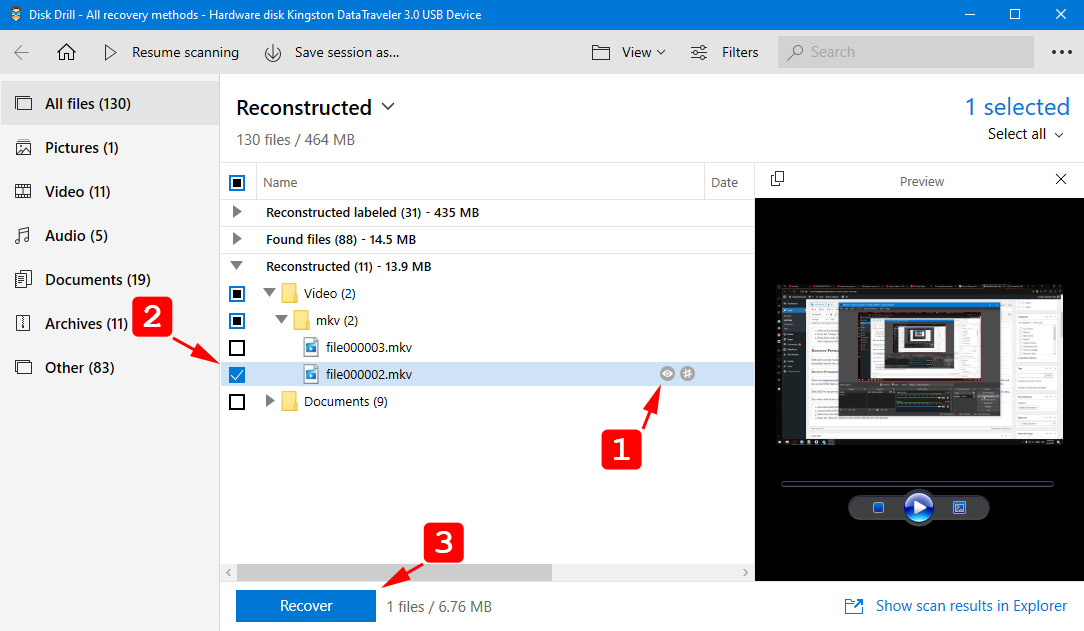The height and width of the screenshot is (631, 1084).
Task: Click the eye preview icon beside file000002.mkv
Action: (667, 374)
